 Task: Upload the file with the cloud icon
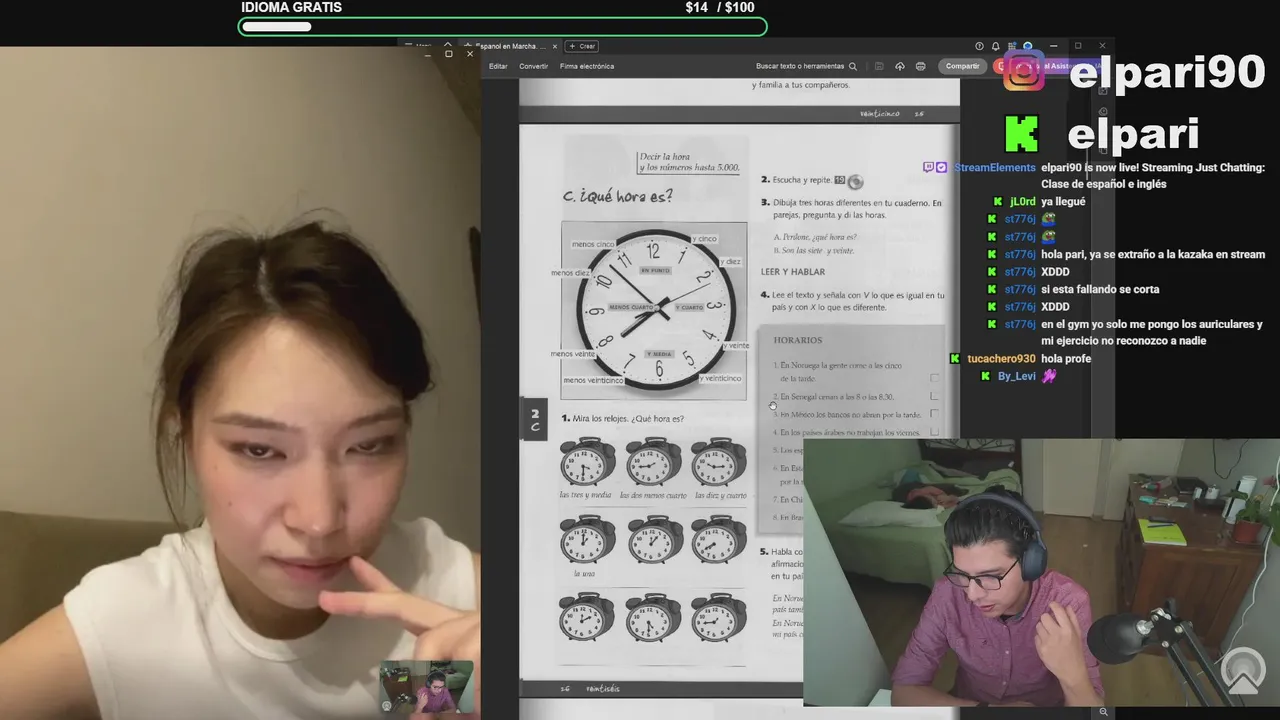tap(900, 66)
